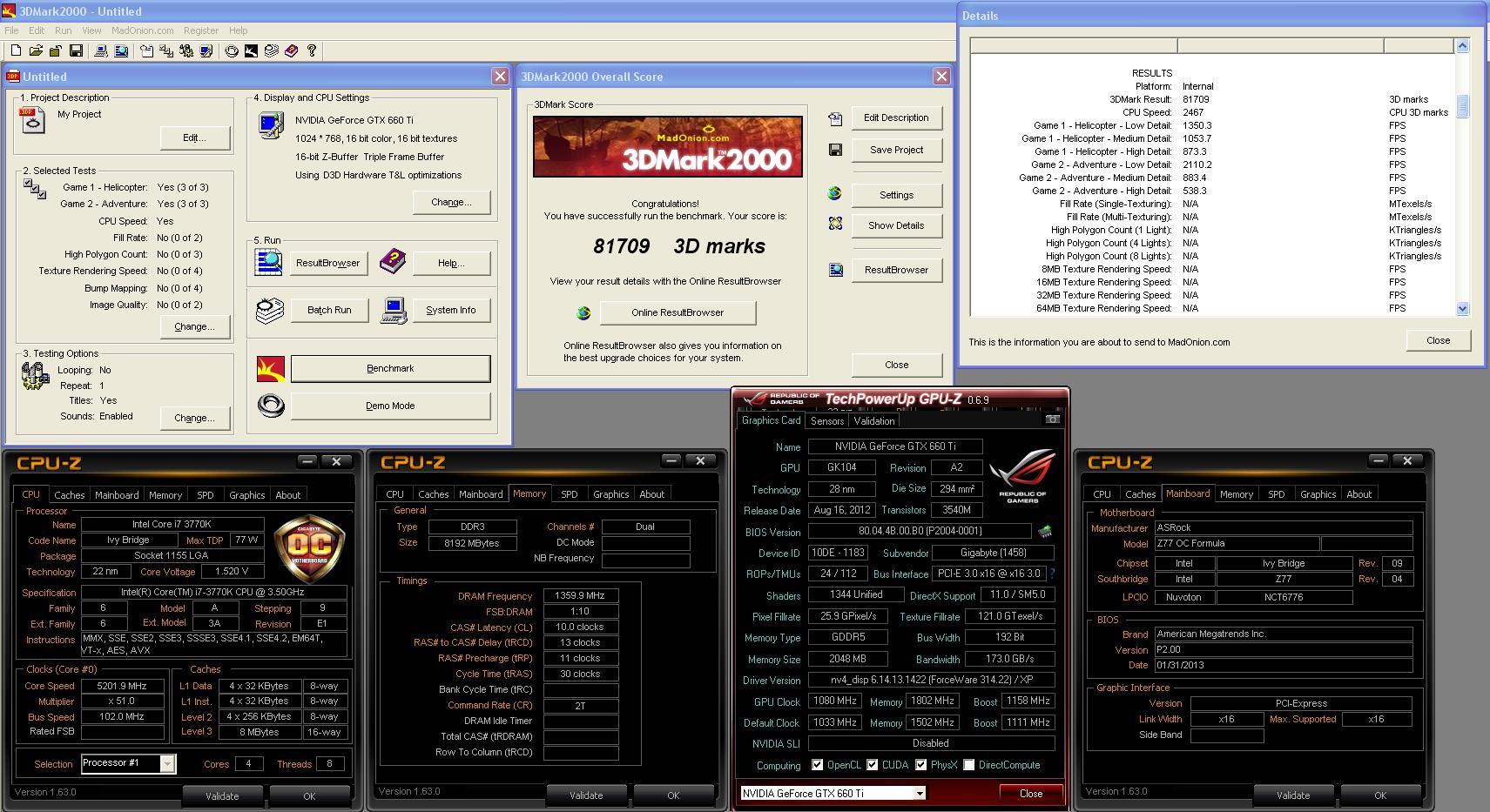Toggle the OpenCL checkbox in GPU-Z
The image size is (1490, 812).
(817, 765)
